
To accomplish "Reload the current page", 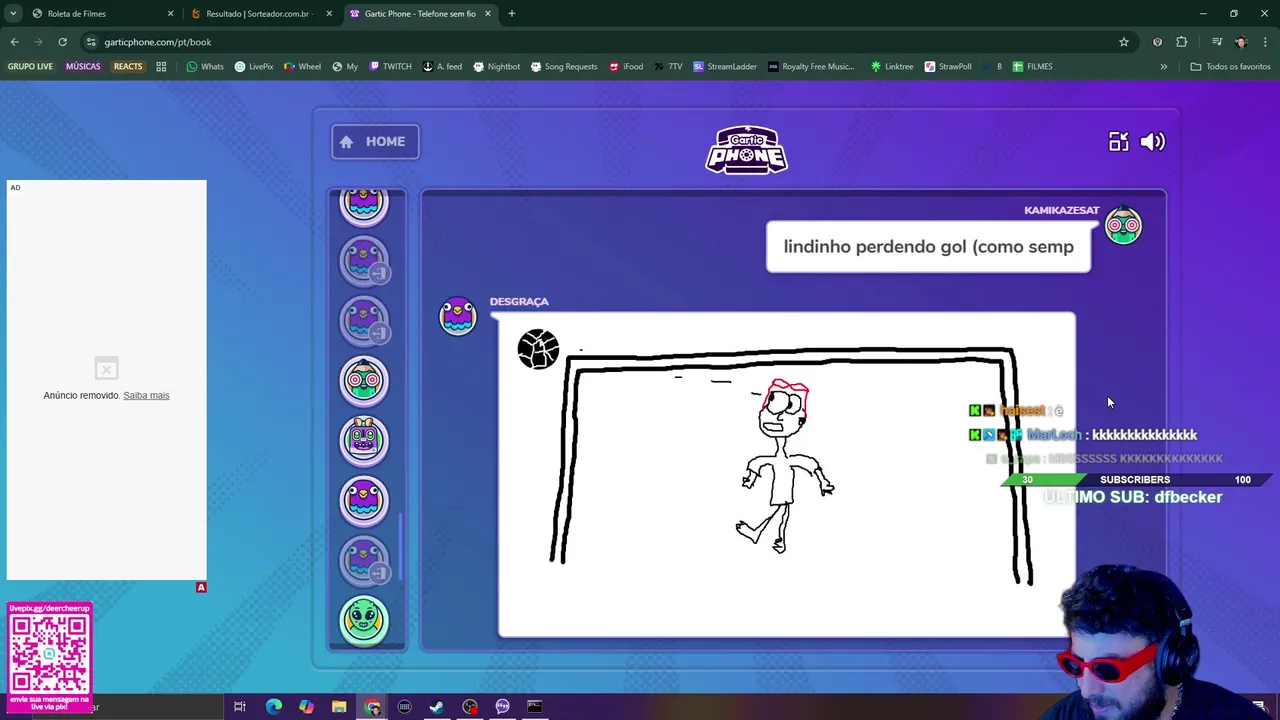I will (x=62, y=42).
